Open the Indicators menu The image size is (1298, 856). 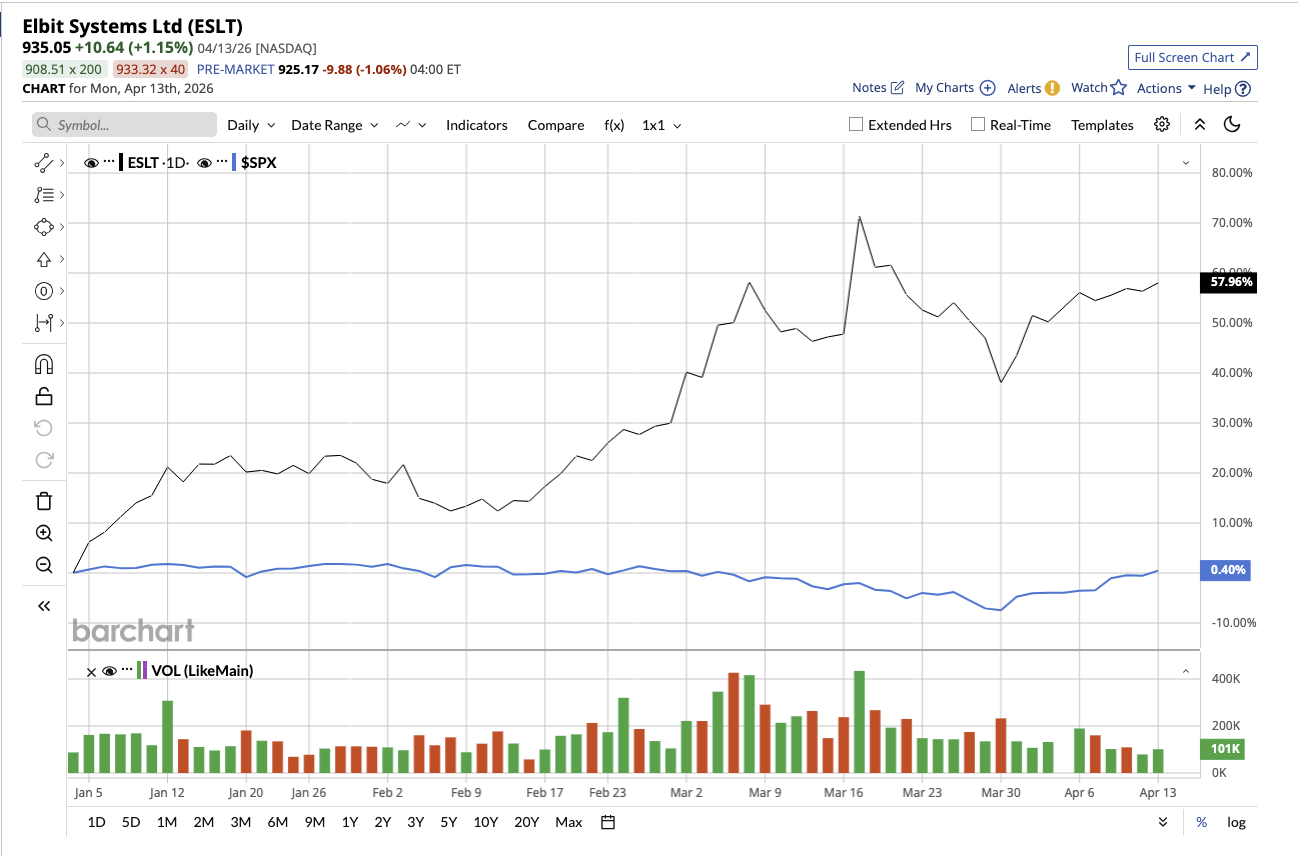tap(476, 125)
